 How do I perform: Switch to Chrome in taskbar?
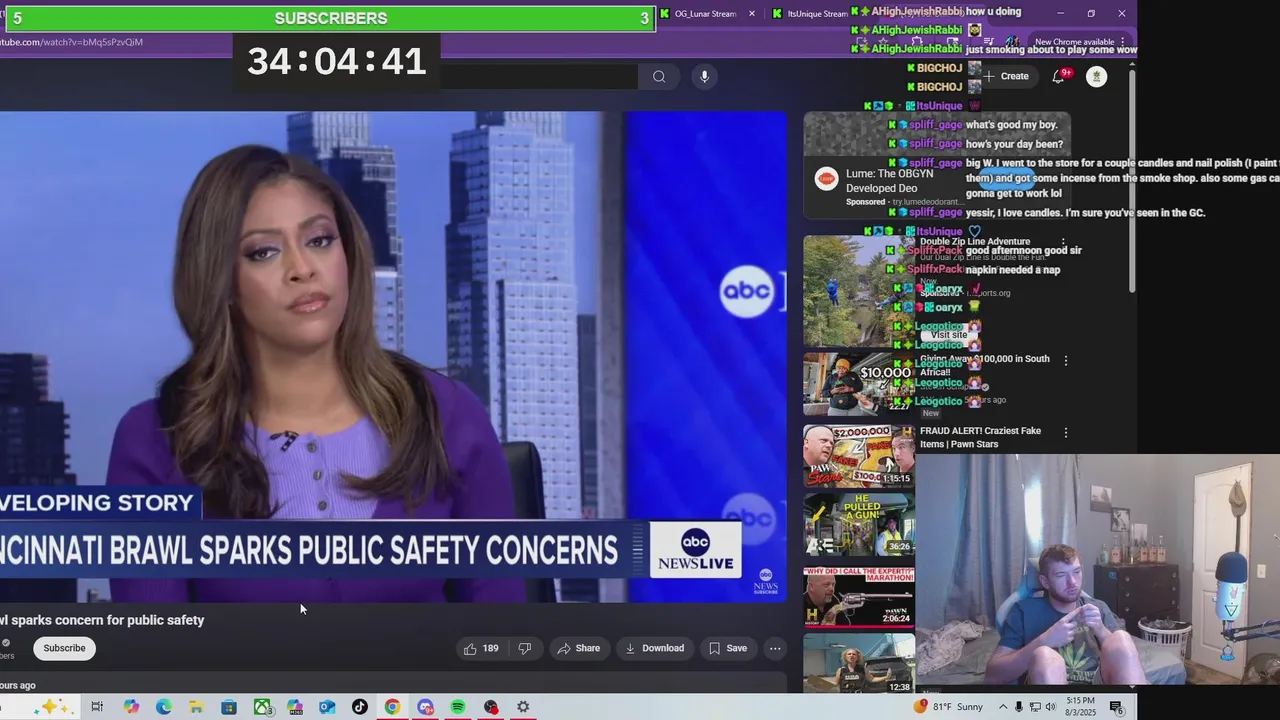coord(392,707)
